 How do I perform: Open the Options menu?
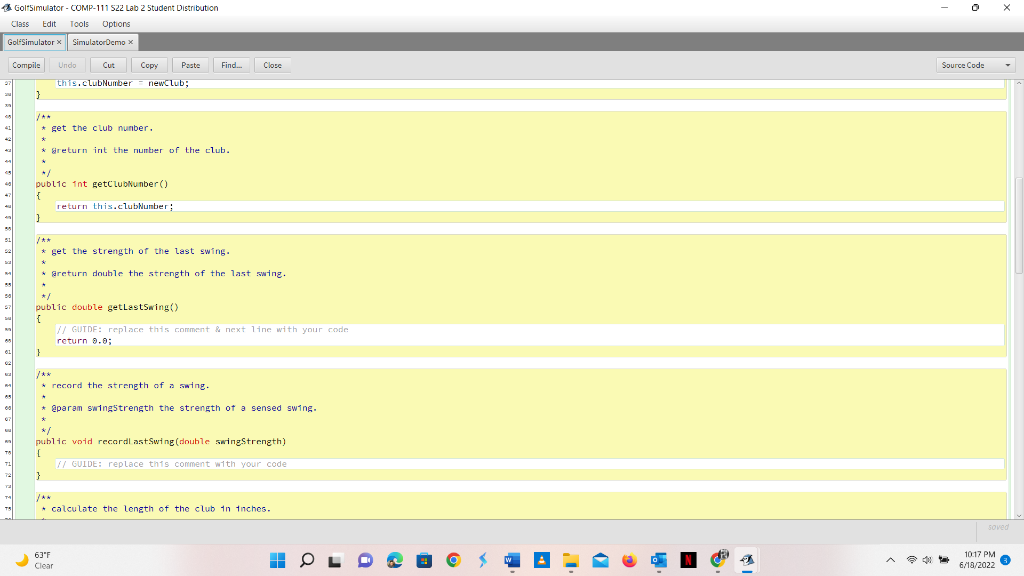point(116,24)
